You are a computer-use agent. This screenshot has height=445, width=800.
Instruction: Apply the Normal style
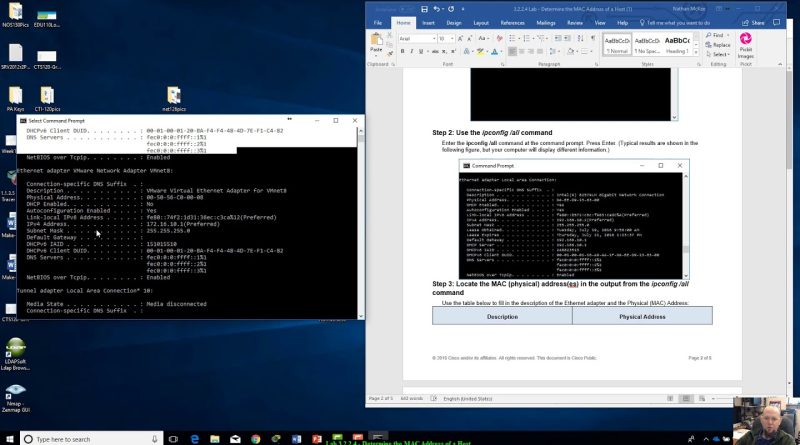[617, 45]
